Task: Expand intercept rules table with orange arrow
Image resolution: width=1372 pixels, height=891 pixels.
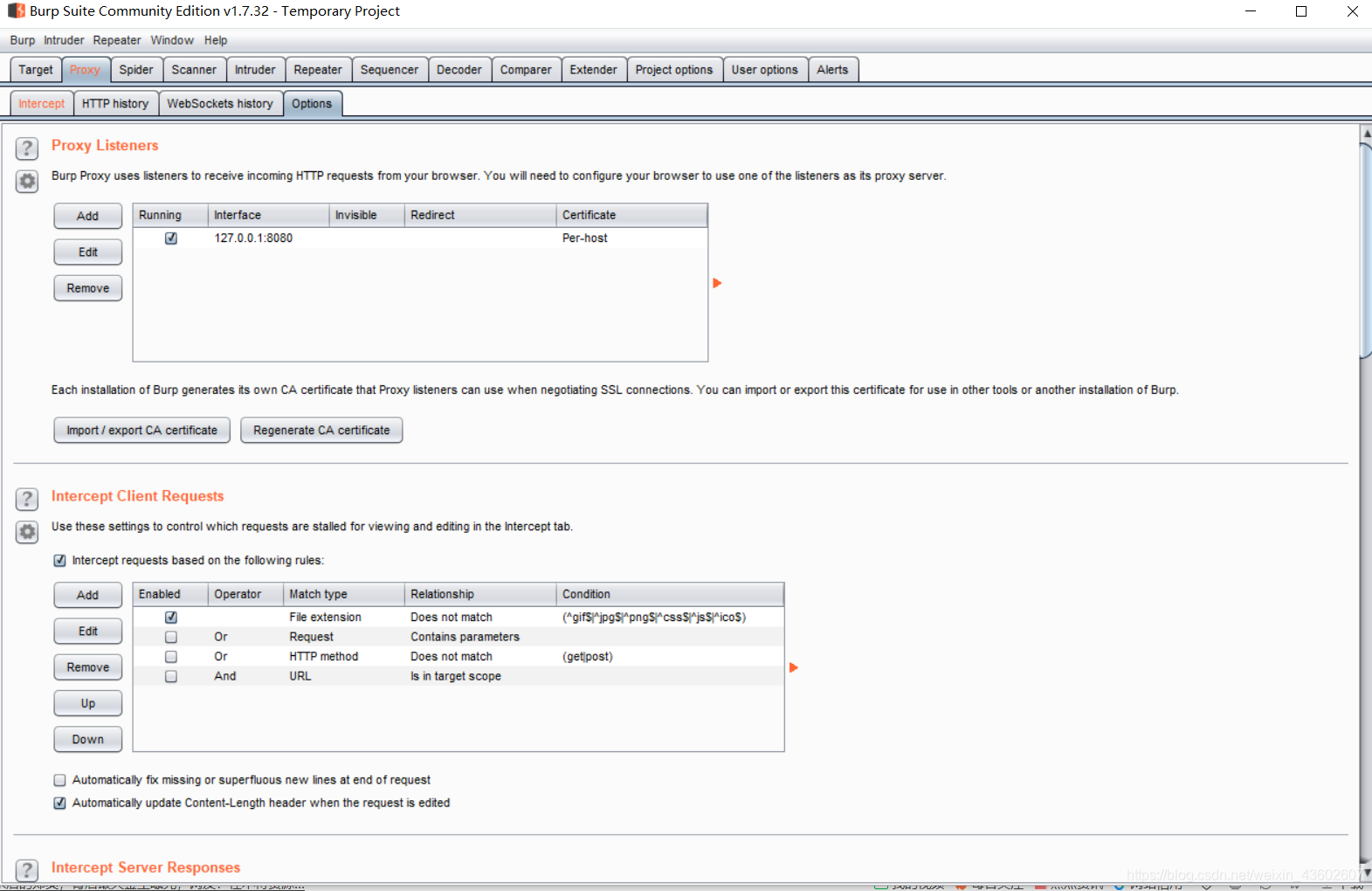Action: point(793,667)
